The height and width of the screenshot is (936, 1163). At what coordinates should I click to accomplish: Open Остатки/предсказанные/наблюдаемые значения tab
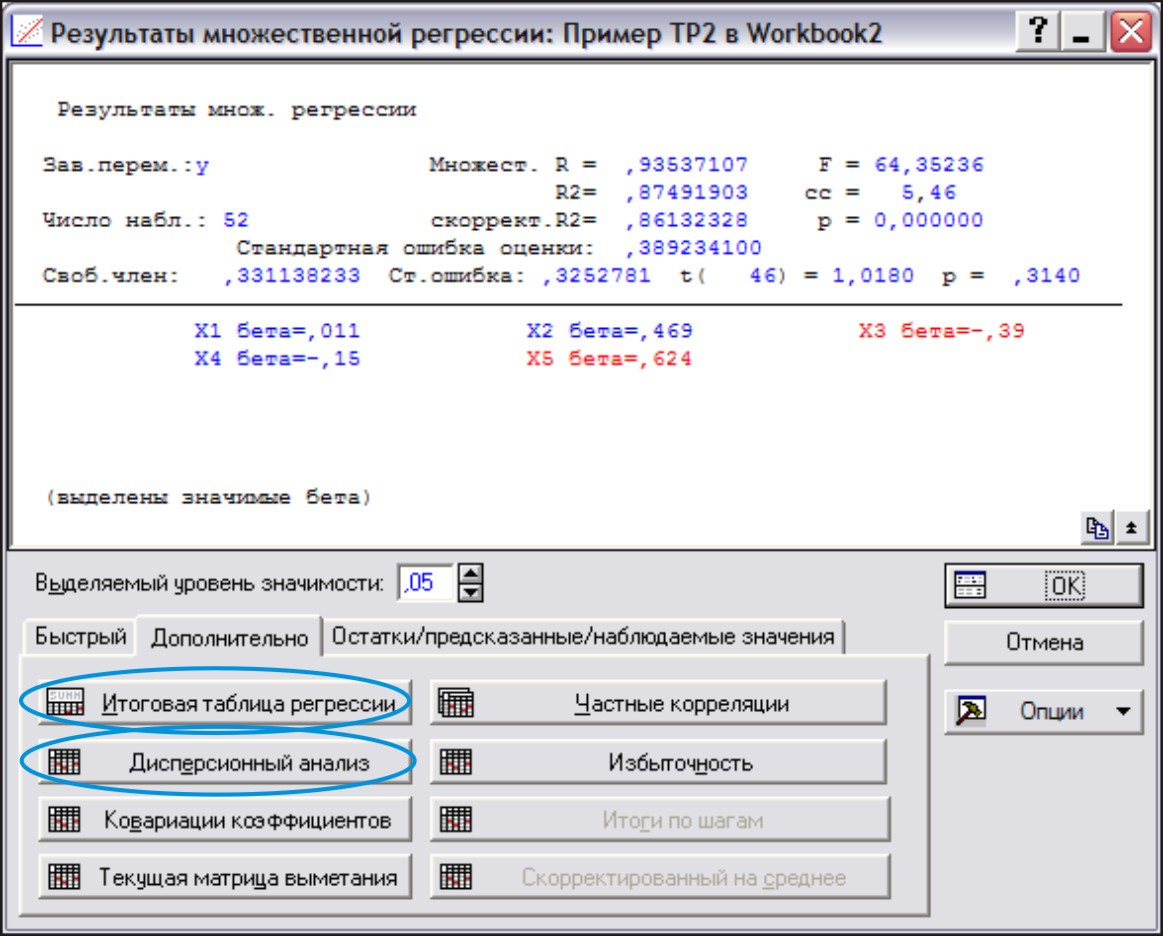(583, 636)
